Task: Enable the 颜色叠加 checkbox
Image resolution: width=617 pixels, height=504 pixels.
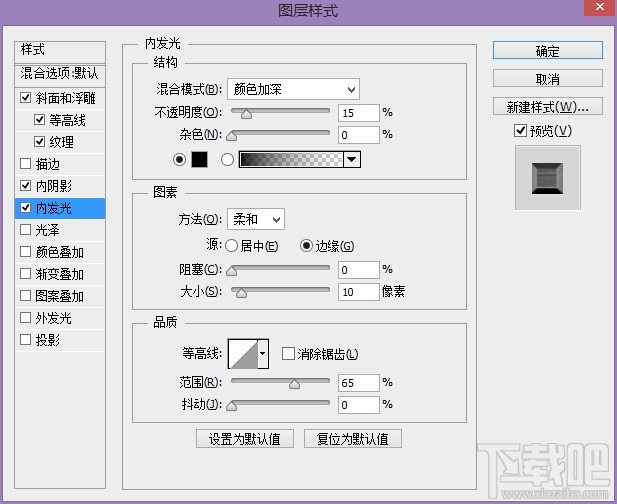Action: coord(26,252)
